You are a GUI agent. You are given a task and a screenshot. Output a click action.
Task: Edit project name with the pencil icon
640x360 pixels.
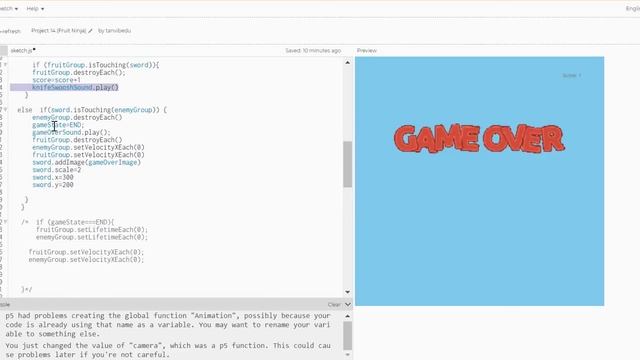coord(90,31)
